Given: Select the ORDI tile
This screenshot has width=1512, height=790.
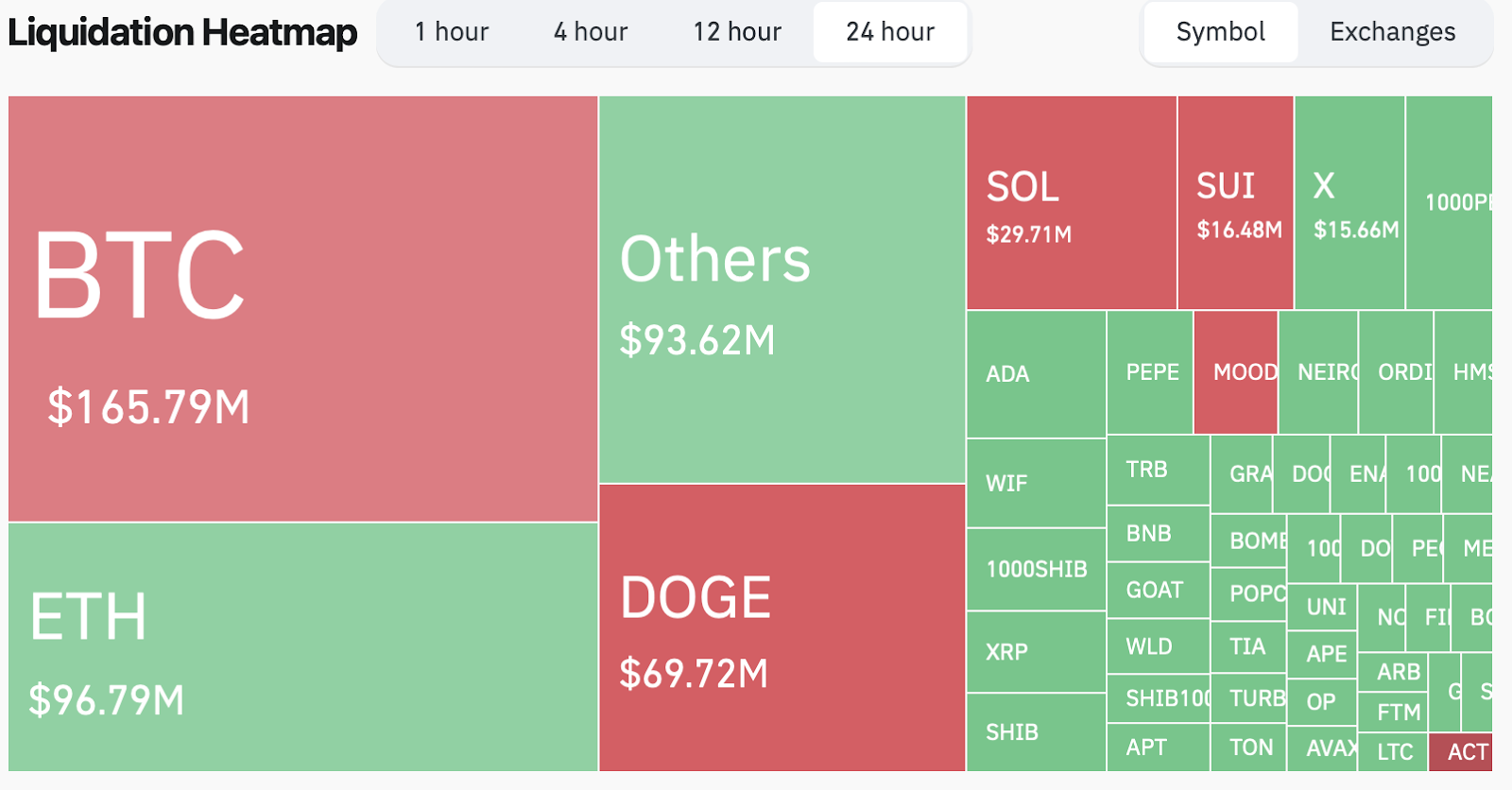Looking at the screenshot, I should pos(1396,372).
